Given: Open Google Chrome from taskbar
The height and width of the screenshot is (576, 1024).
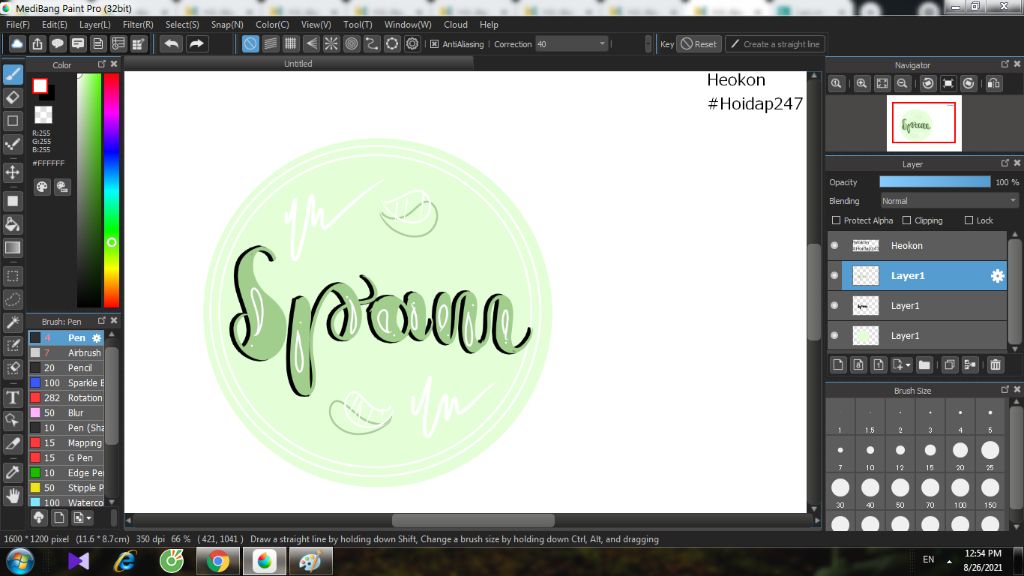Looking at the screenshot, I should (218, 562).
